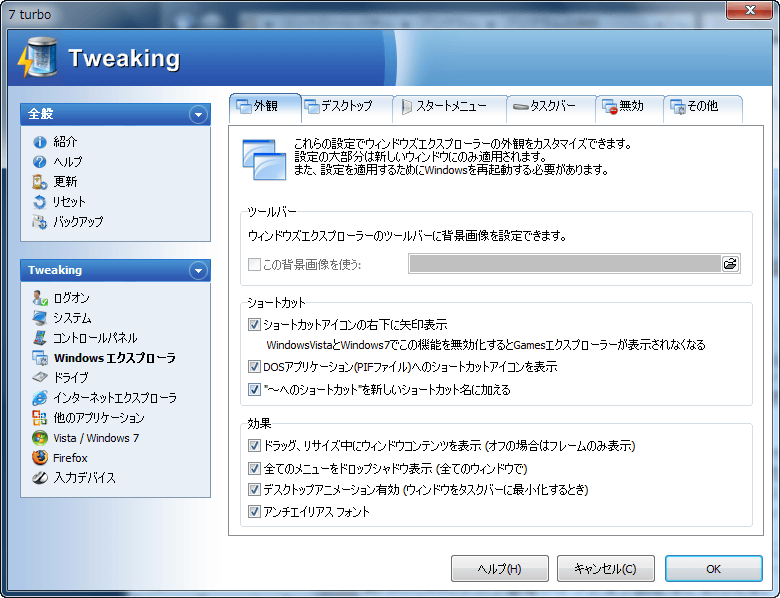Toggle 全てのメニューをドロップシャドウ表示 checkbox
Screen dimensions: 780x598
tap(254, 468)
